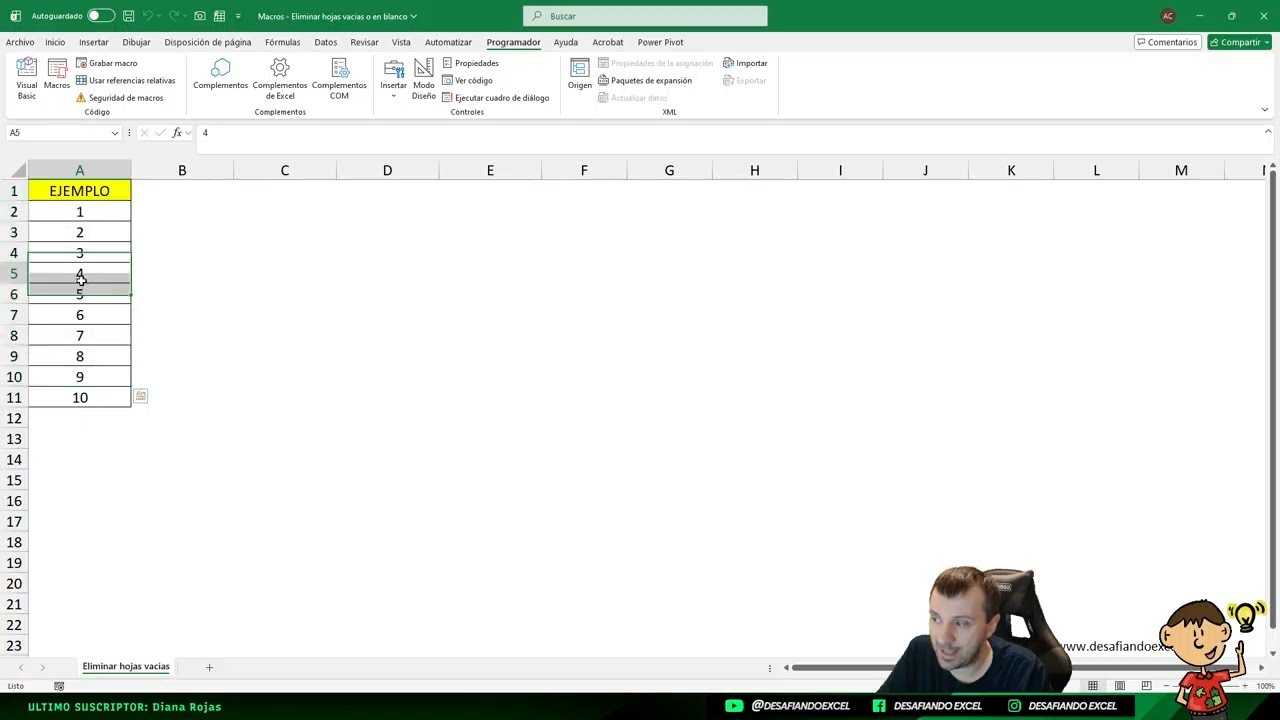Switch to Page Layout view in status bar
Screen dimensions: 1280x720
point(1120,686)
